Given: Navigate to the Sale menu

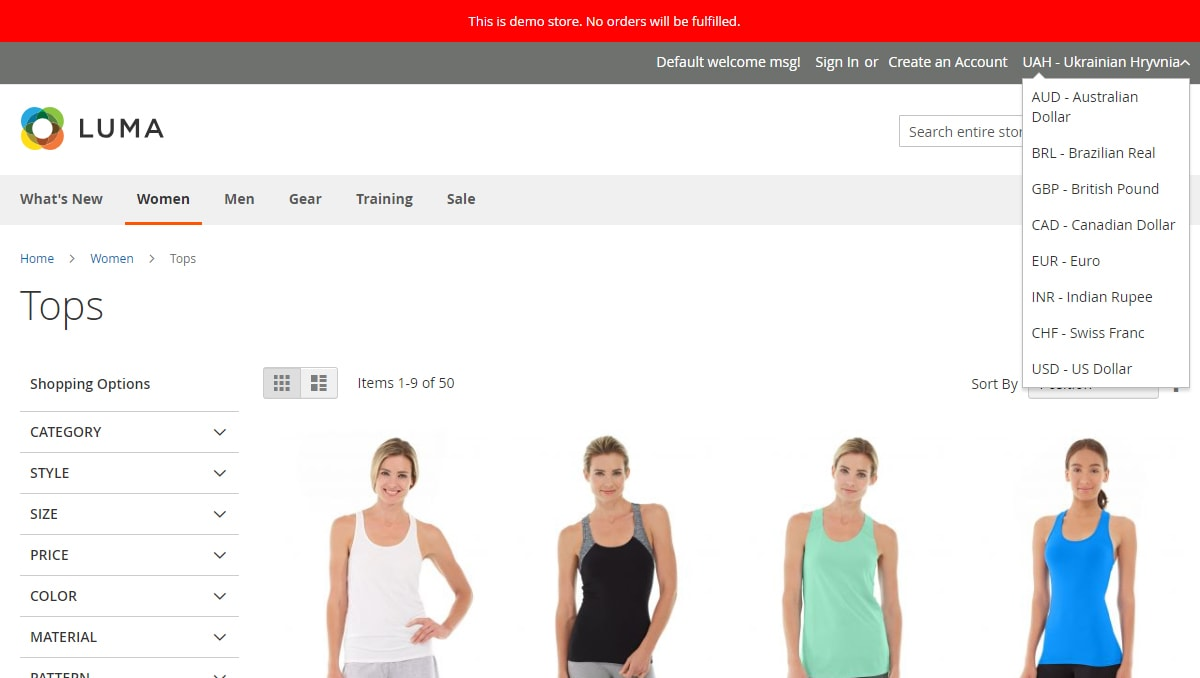Looking at the screenshot, I should click(461, 199).
